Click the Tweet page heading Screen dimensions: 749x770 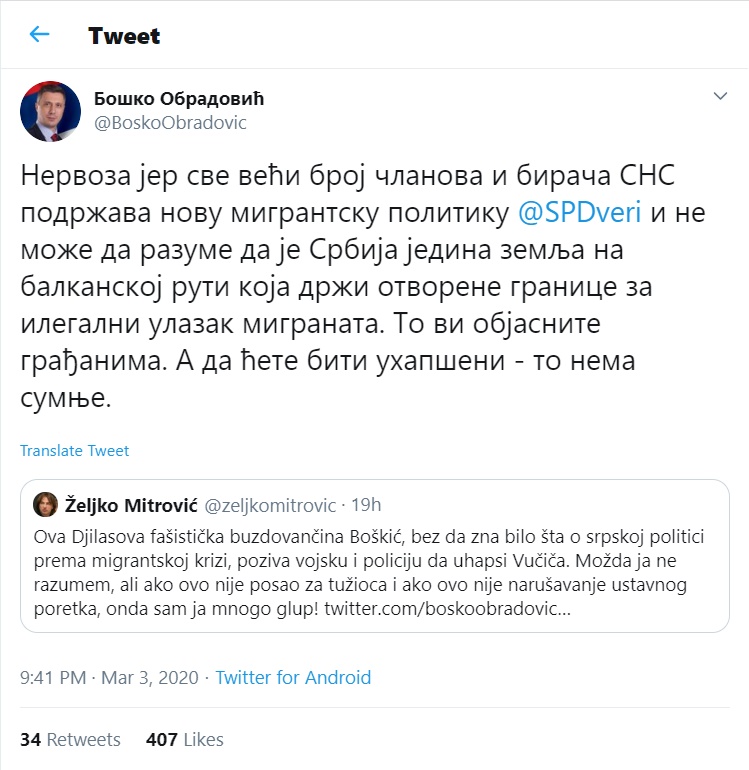click(124, 36)
